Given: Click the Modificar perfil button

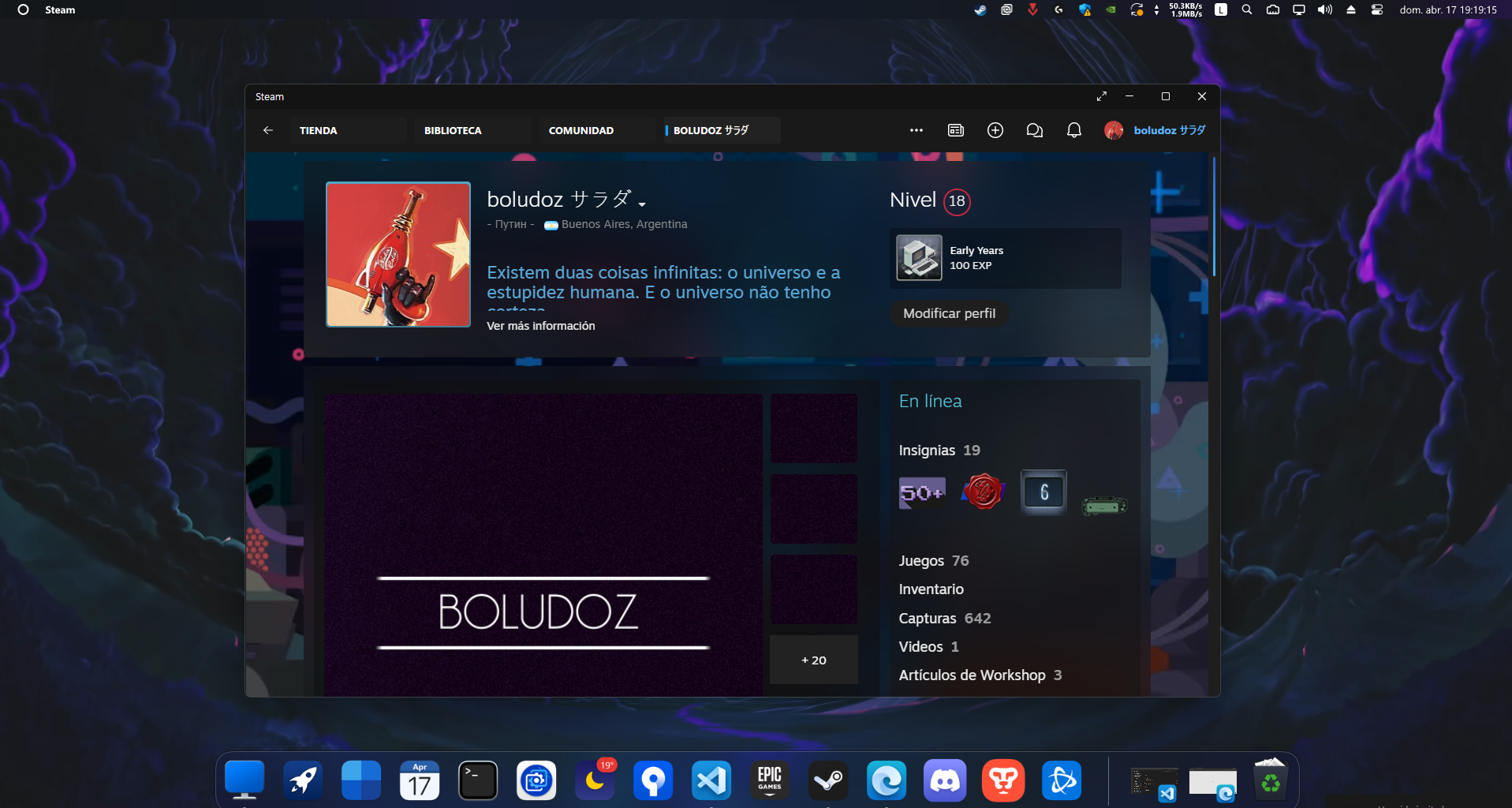Looking at the screenshot, I should (949, 313).
